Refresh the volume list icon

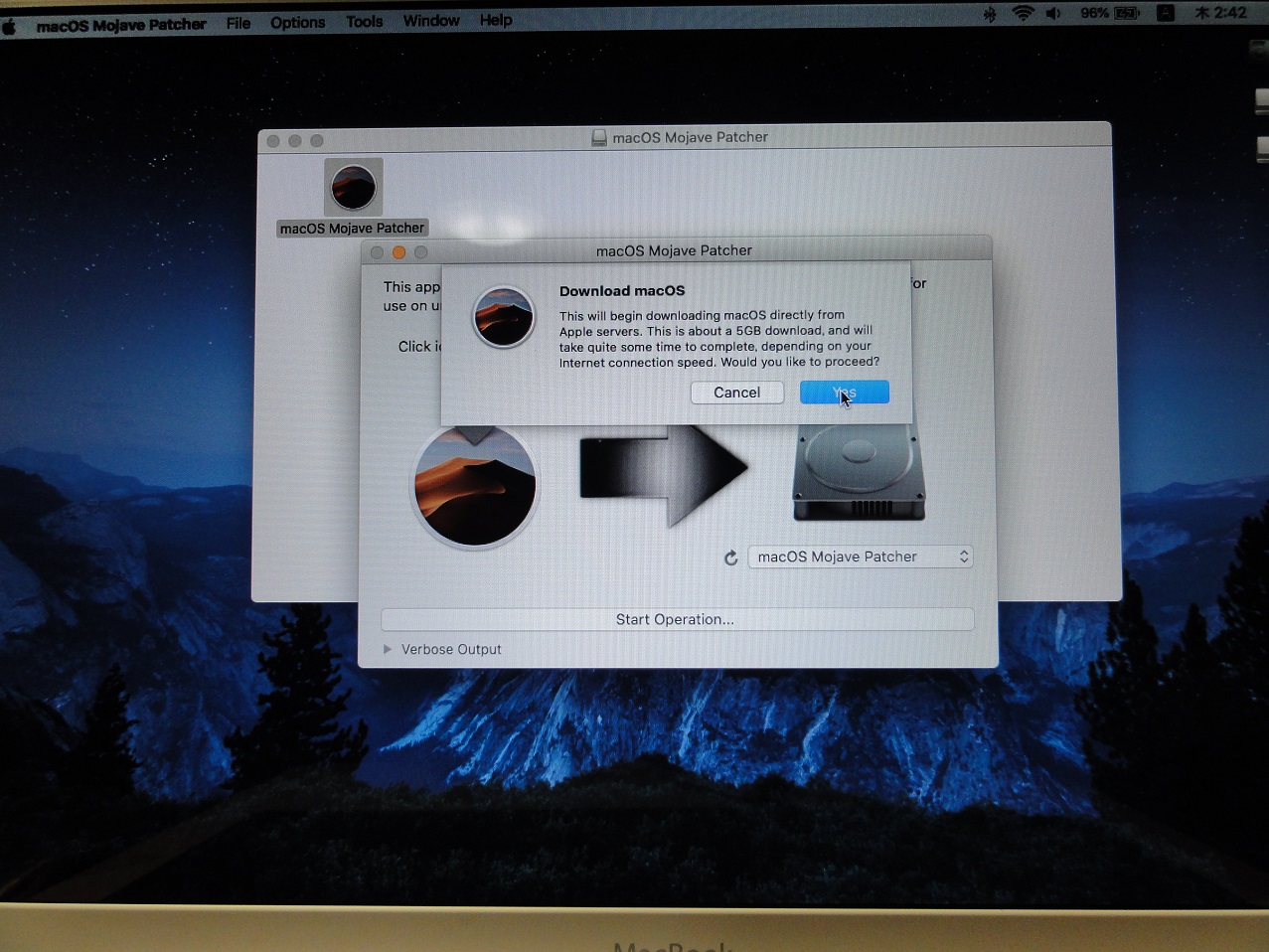pos(730,557)
